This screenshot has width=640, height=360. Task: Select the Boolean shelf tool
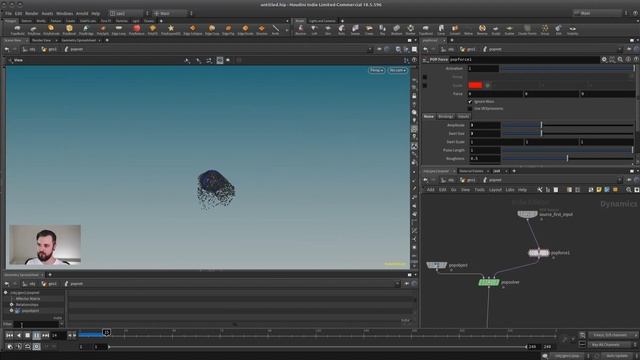(396, 29)
